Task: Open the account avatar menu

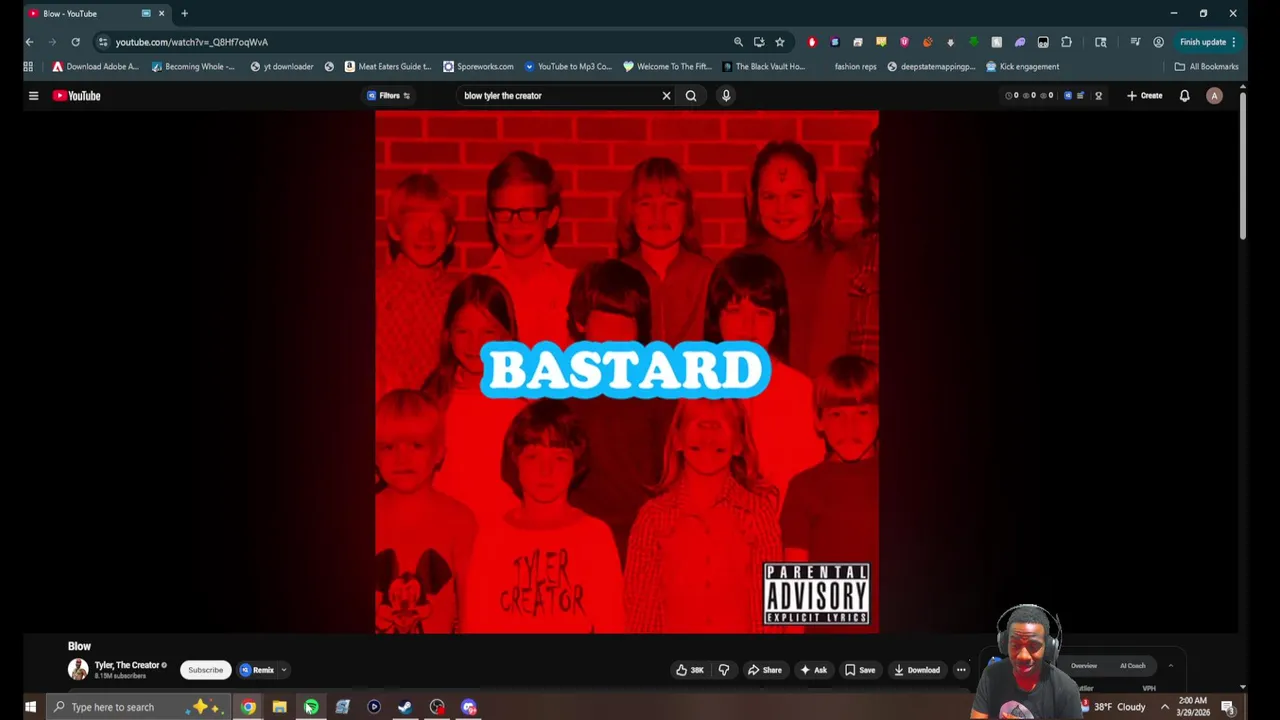Action: [x=1214, y=96]
